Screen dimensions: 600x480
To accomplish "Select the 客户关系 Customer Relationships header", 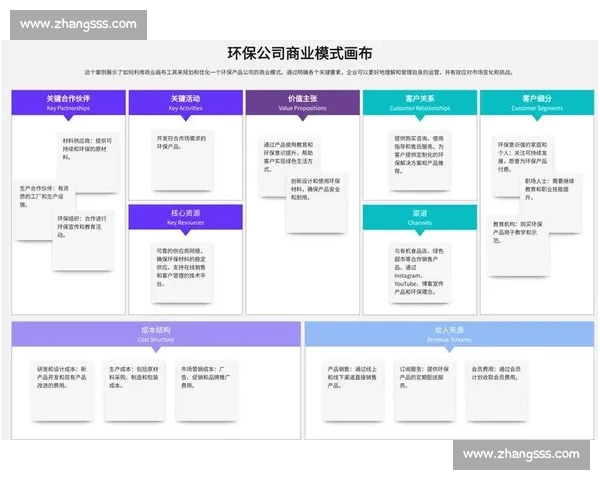I will (420, 103).
